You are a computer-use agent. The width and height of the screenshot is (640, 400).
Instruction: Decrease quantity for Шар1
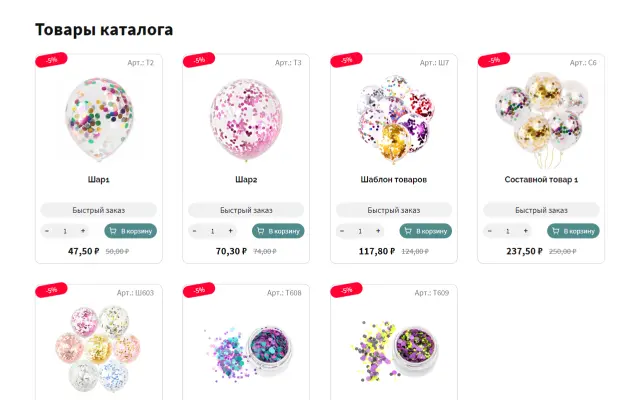click(x=47, y=231)
